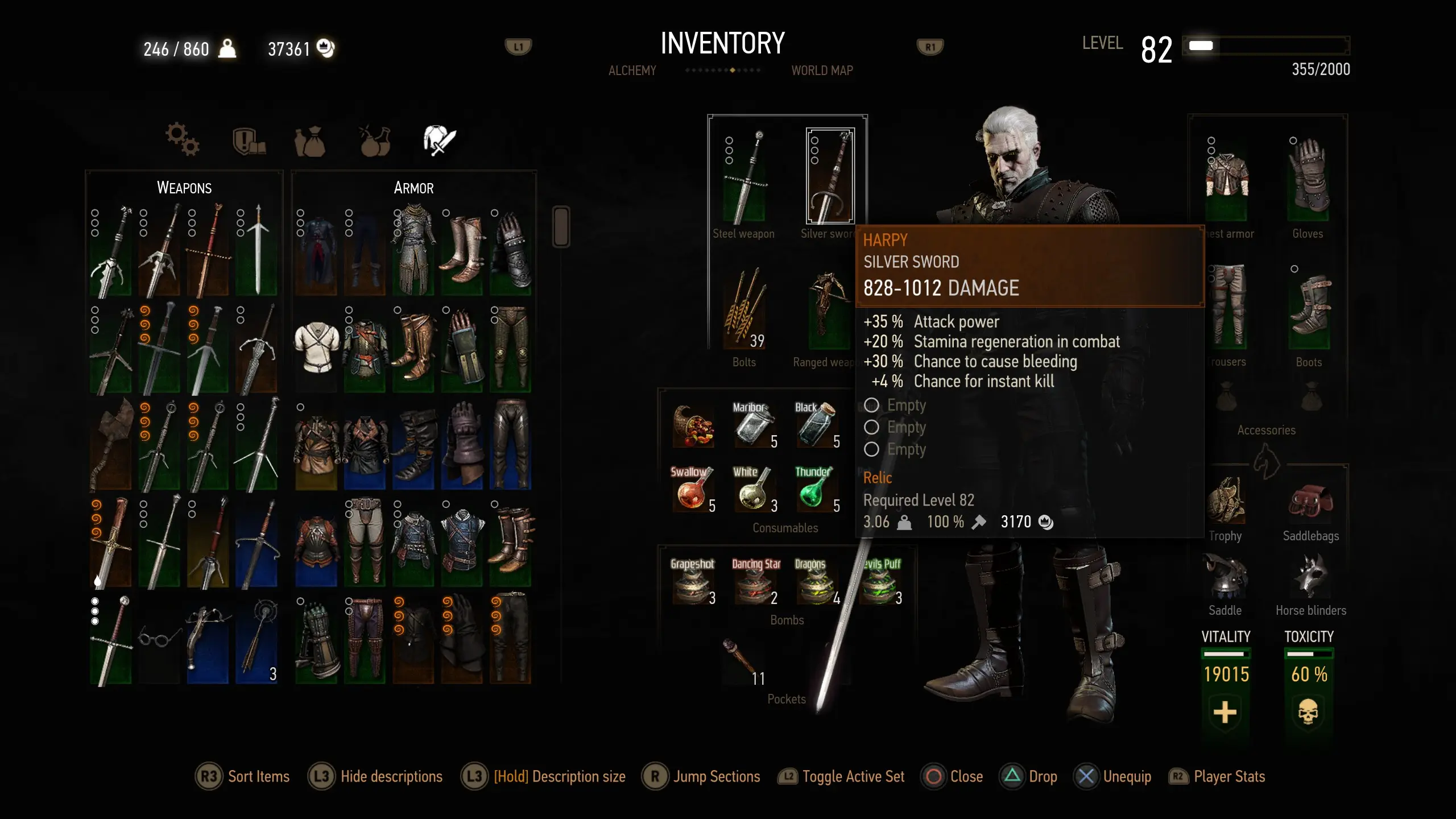Open the food and potions filter icon

click(375, 140)
